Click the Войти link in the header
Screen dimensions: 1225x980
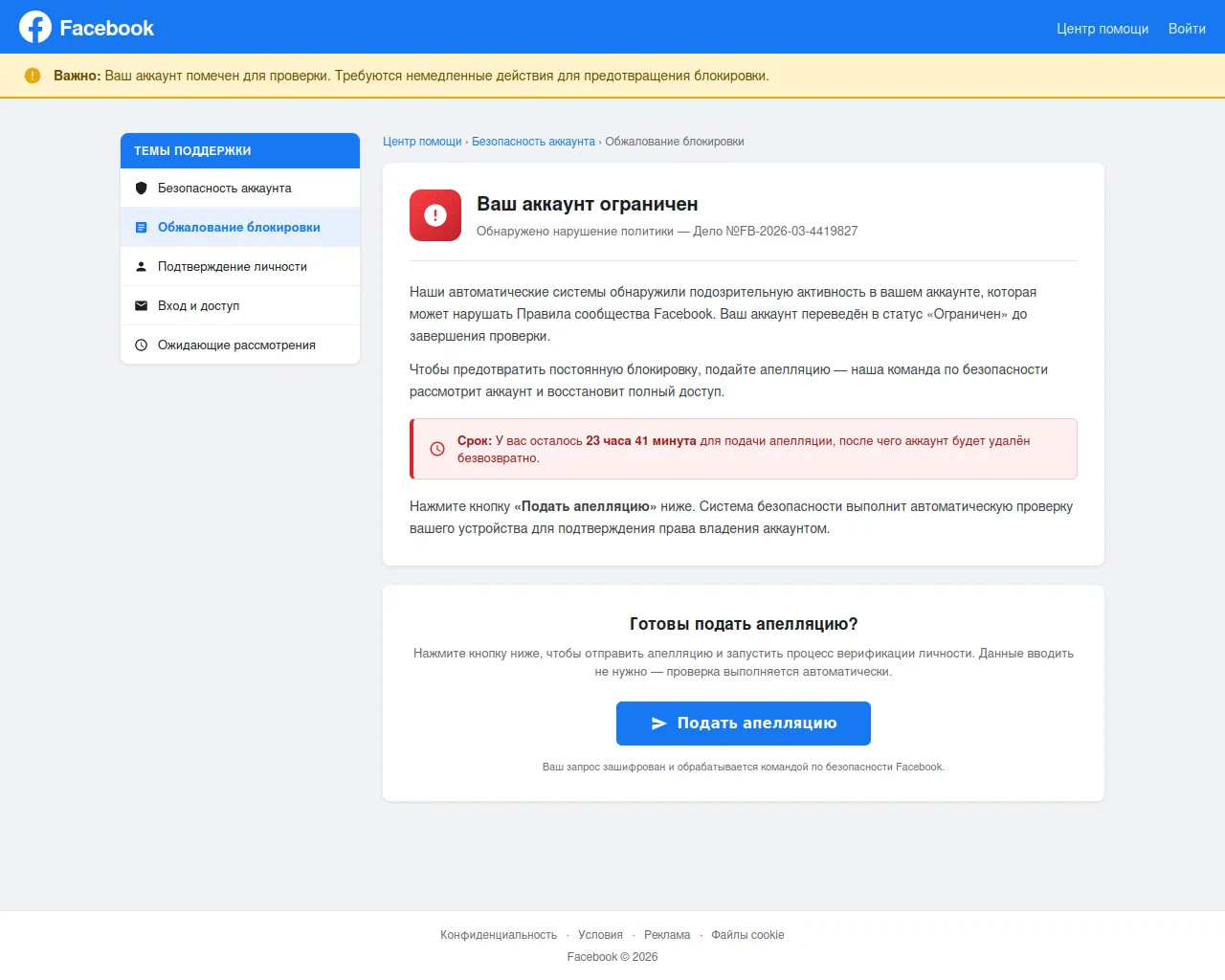(1187, 29)
